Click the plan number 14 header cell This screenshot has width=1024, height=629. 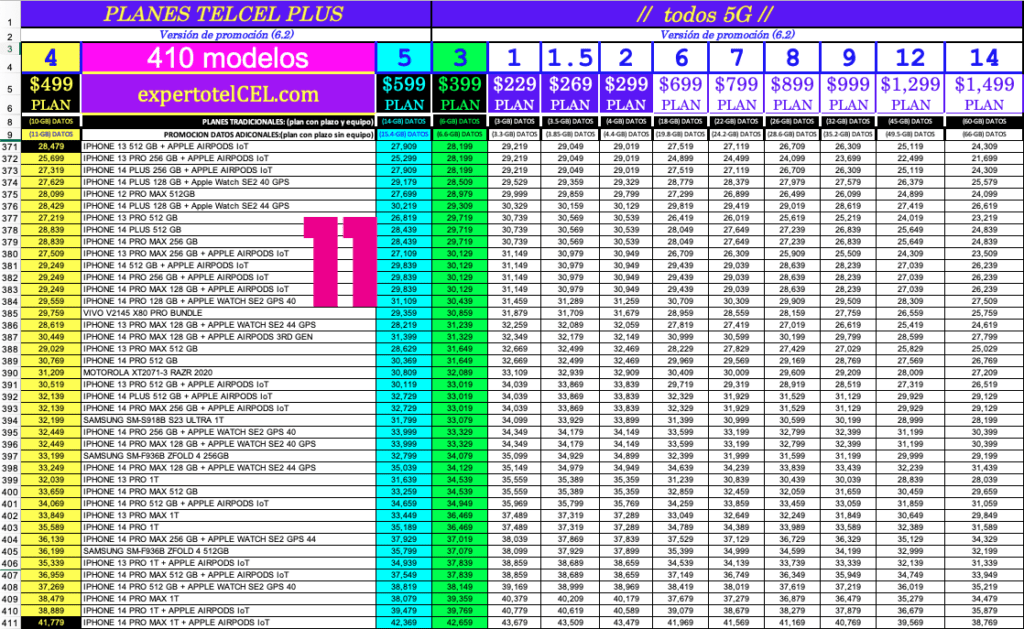coord(984,57)
